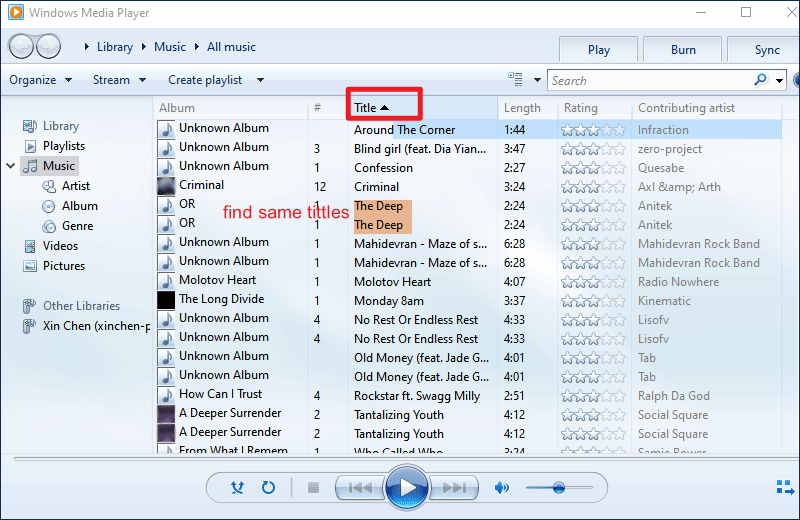
Task: Click inside the Search input field
Action: point(649,81)
